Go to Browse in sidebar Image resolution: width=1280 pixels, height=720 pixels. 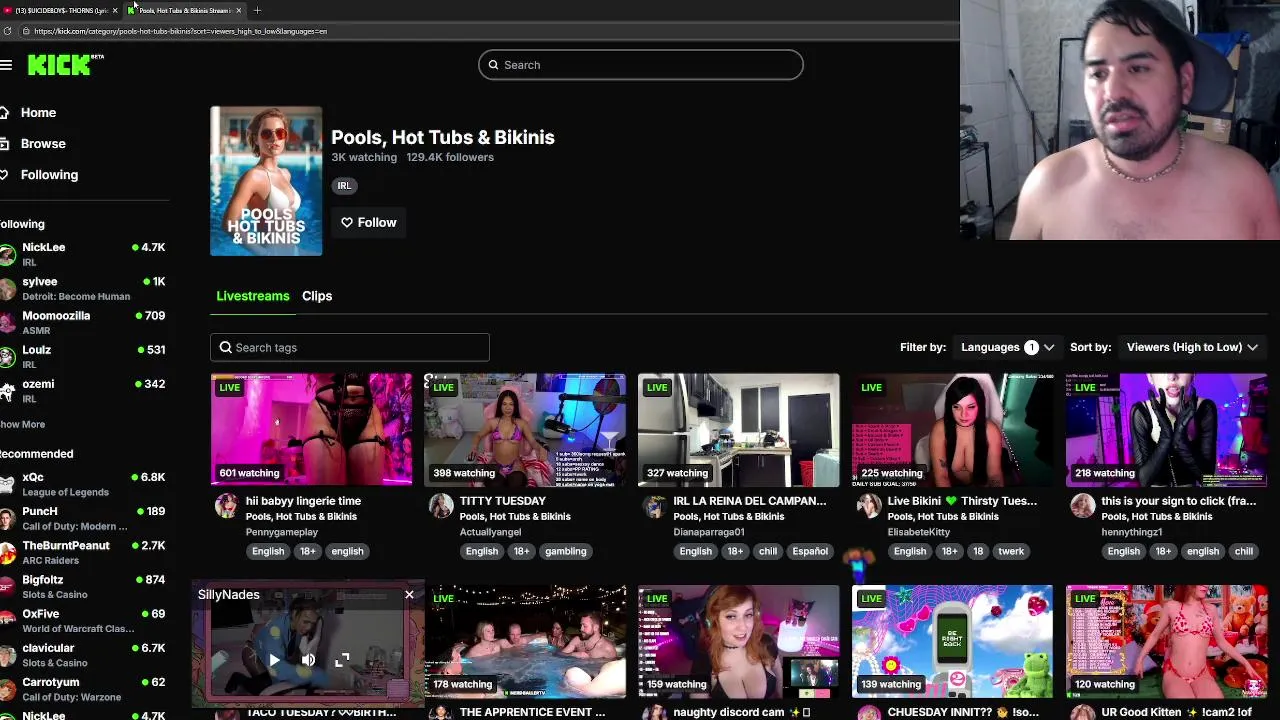click(x=43, y=144)
